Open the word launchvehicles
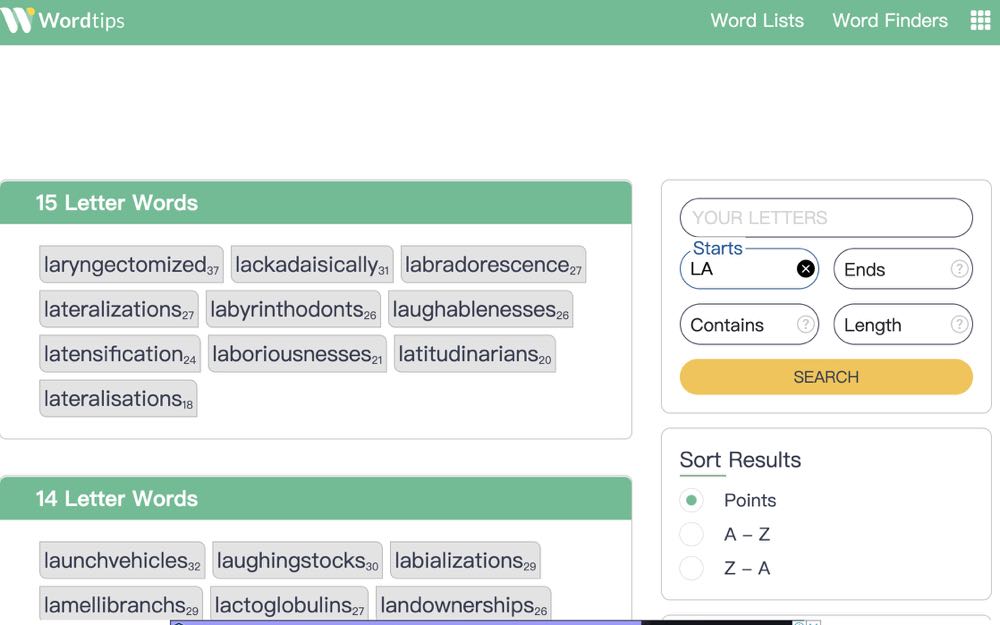 coord(122,561)
